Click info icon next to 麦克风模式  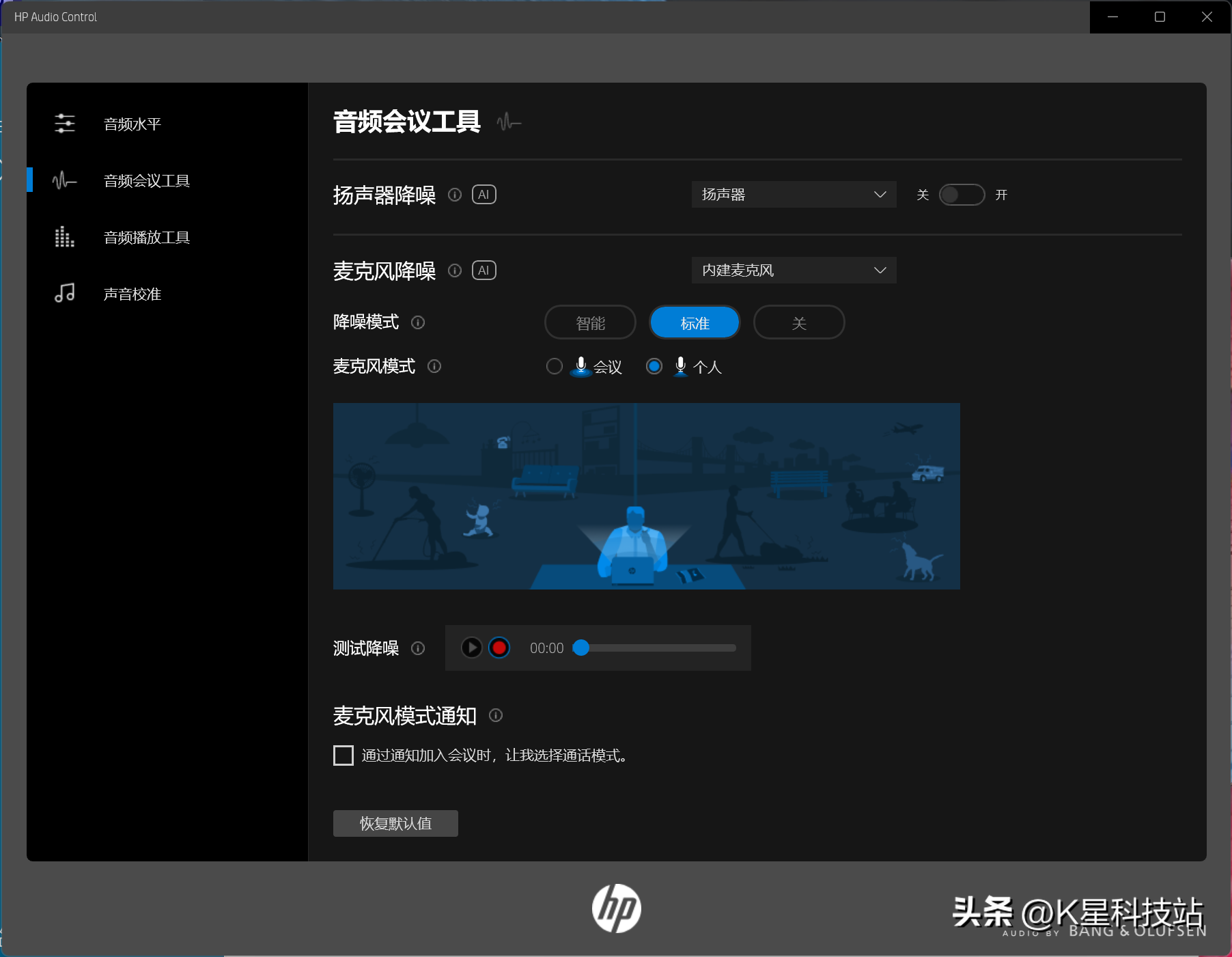[x=434, y=367]
